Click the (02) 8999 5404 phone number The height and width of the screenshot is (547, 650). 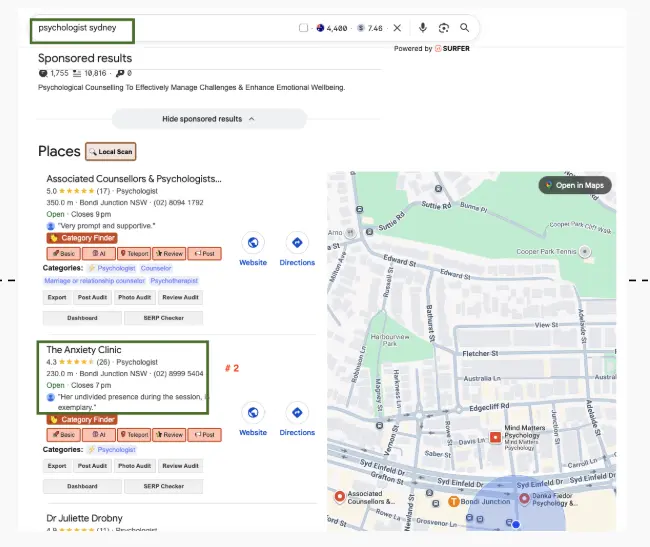(x=178, y=373)
